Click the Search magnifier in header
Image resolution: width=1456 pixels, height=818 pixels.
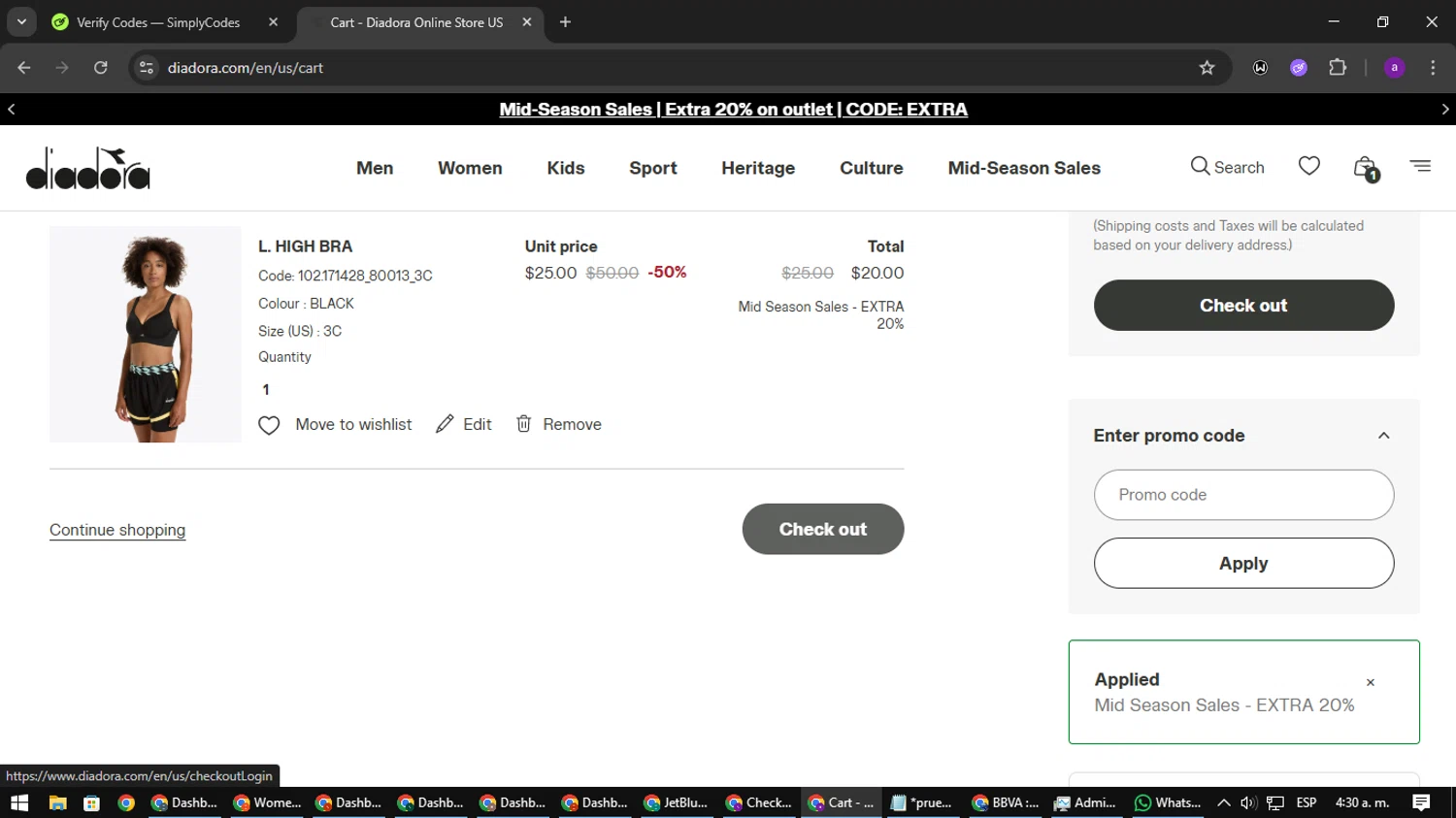point(1200,167)
